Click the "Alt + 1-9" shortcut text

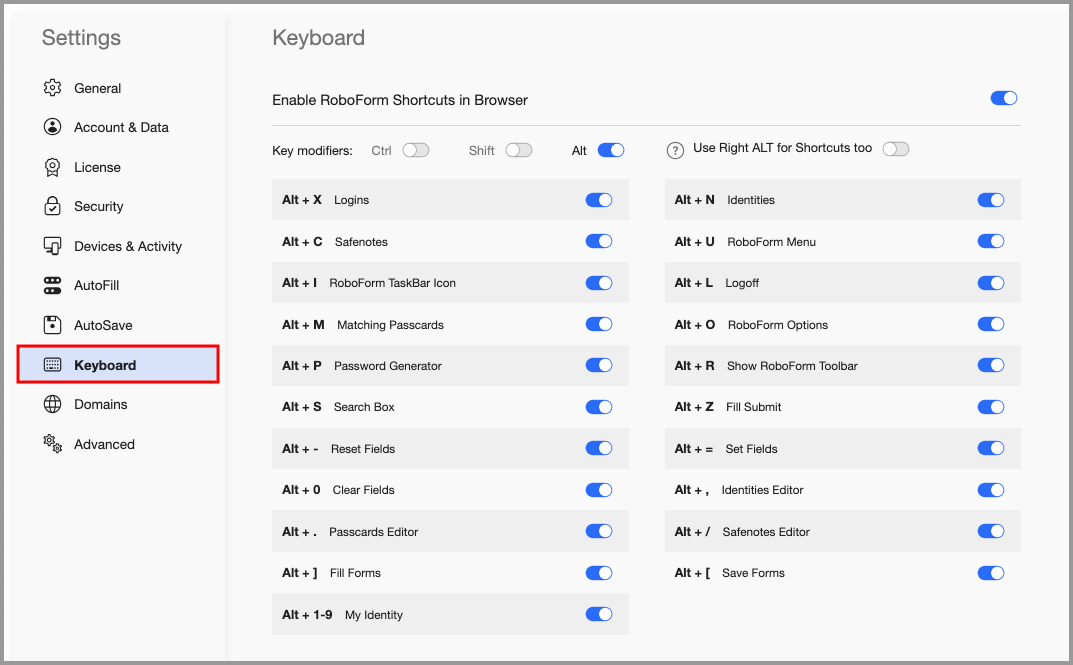[x=307, y=614]
